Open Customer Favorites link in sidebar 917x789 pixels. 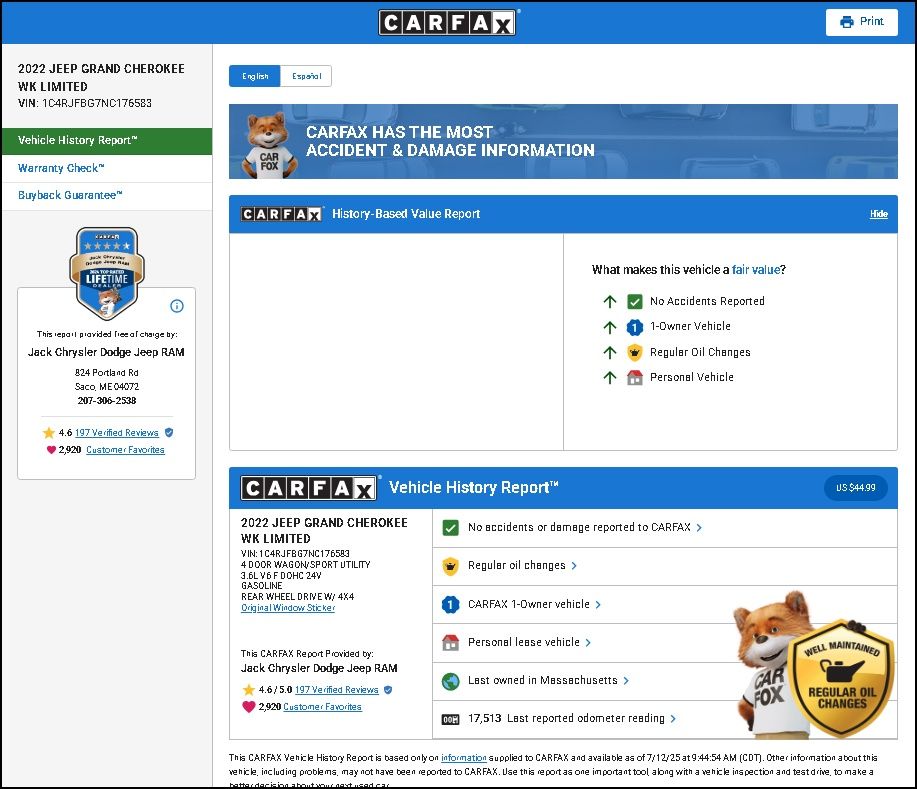point(125,450)
